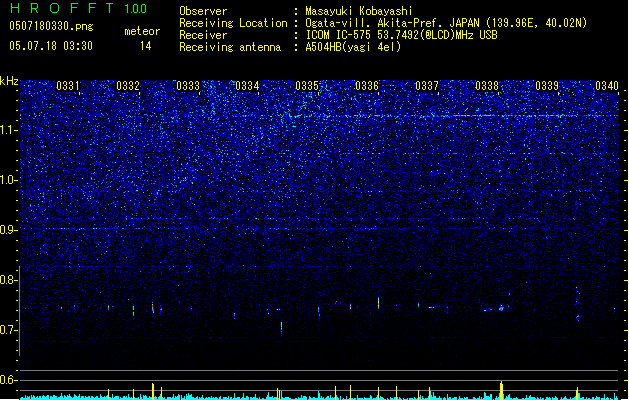Click the low echo streak near 0.7 kHz
The width and height of the screenshot is (629, 400).
point(282,328)
